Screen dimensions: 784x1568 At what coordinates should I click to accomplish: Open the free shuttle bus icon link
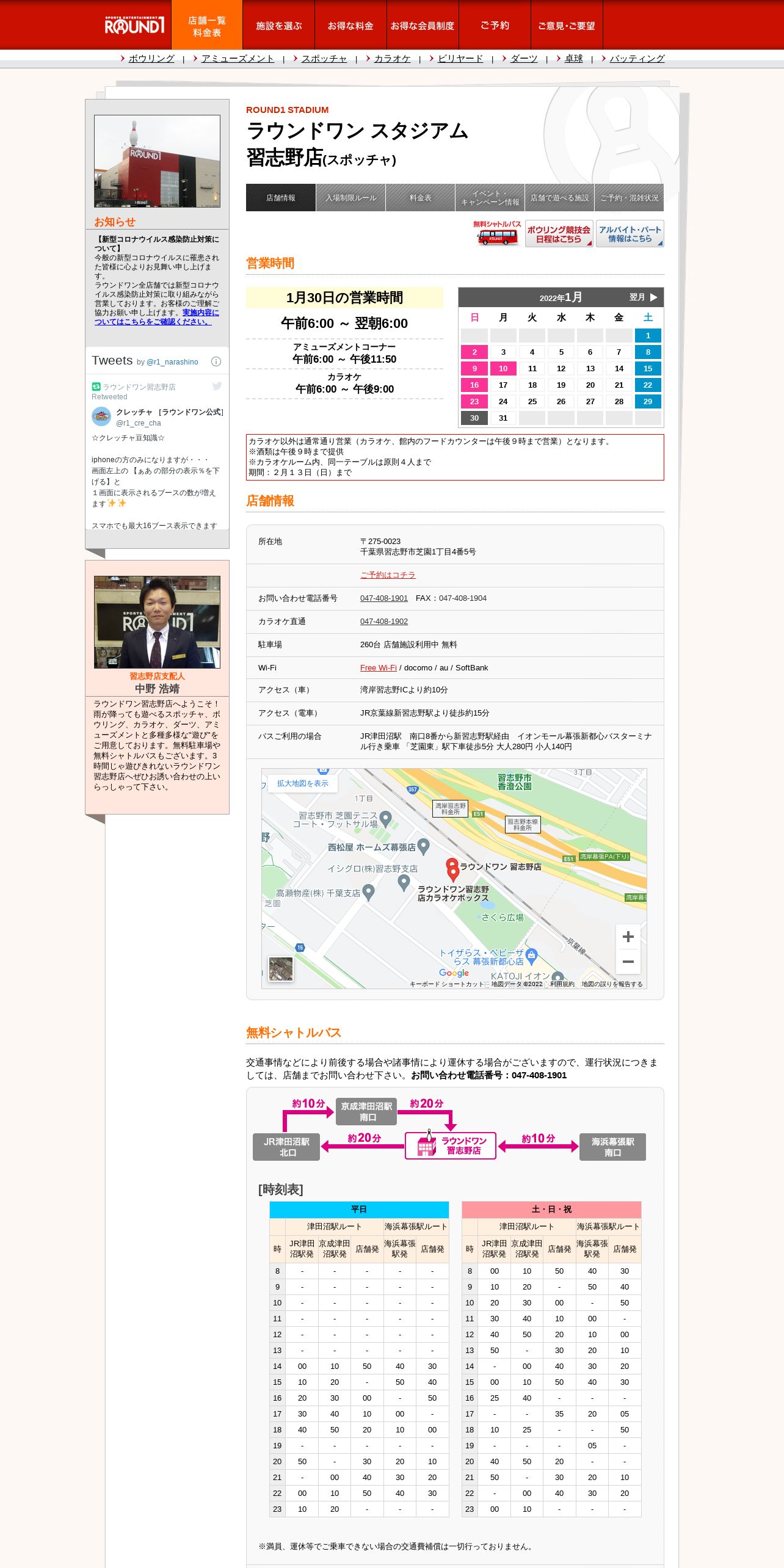(x=498, y=233)
